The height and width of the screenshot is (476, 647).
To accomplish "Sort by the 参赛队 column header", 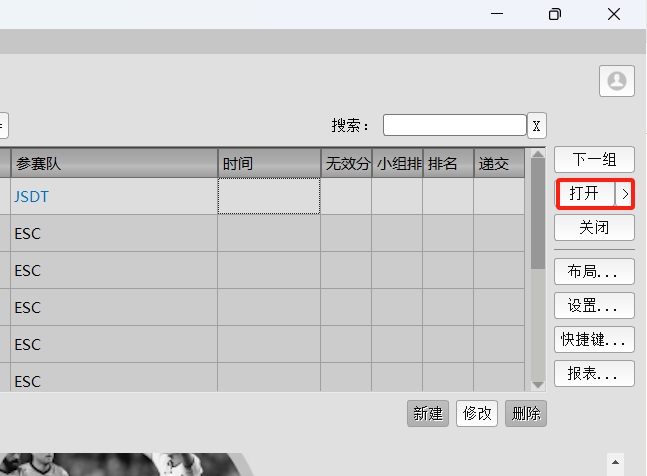I will pyautogui.click(x=114, y=164).
